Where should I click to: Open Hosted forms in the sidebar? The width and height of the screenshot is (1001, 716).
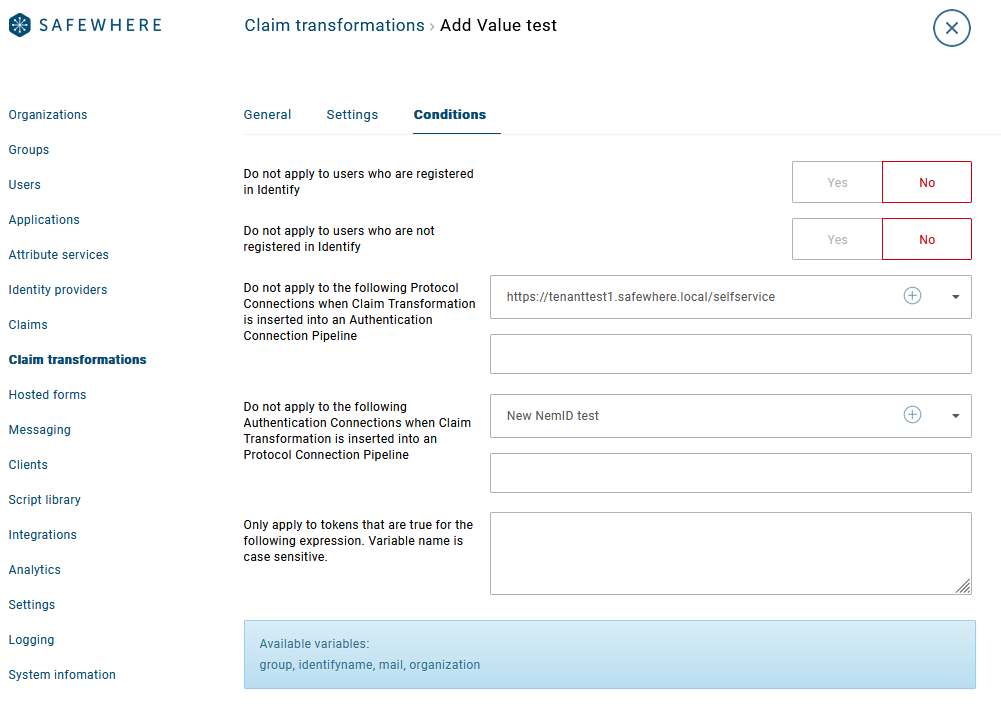(47, 395)
